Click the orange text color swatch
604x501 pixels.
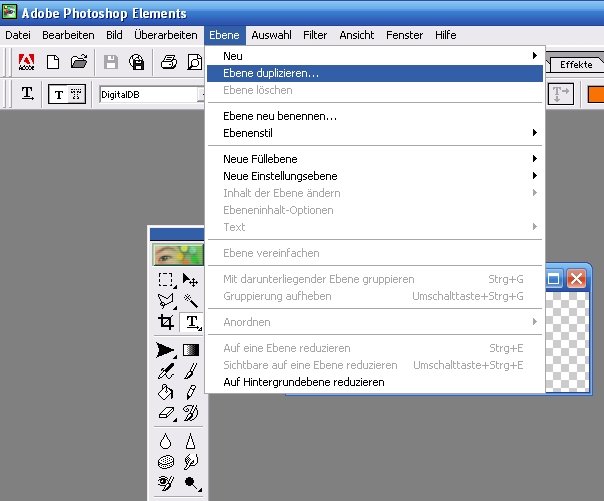pos(596,94)
